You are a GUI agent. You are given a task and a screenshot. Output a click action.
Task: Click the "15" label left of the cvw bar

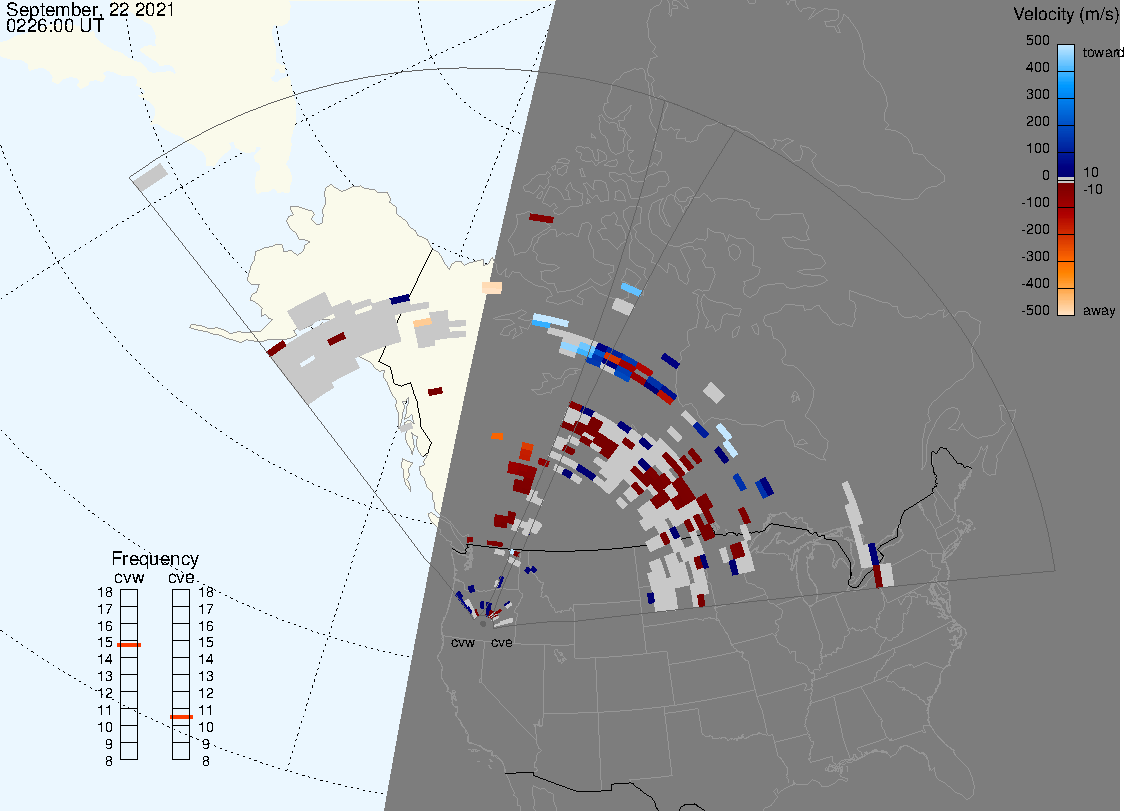click(x=105, y=642)
